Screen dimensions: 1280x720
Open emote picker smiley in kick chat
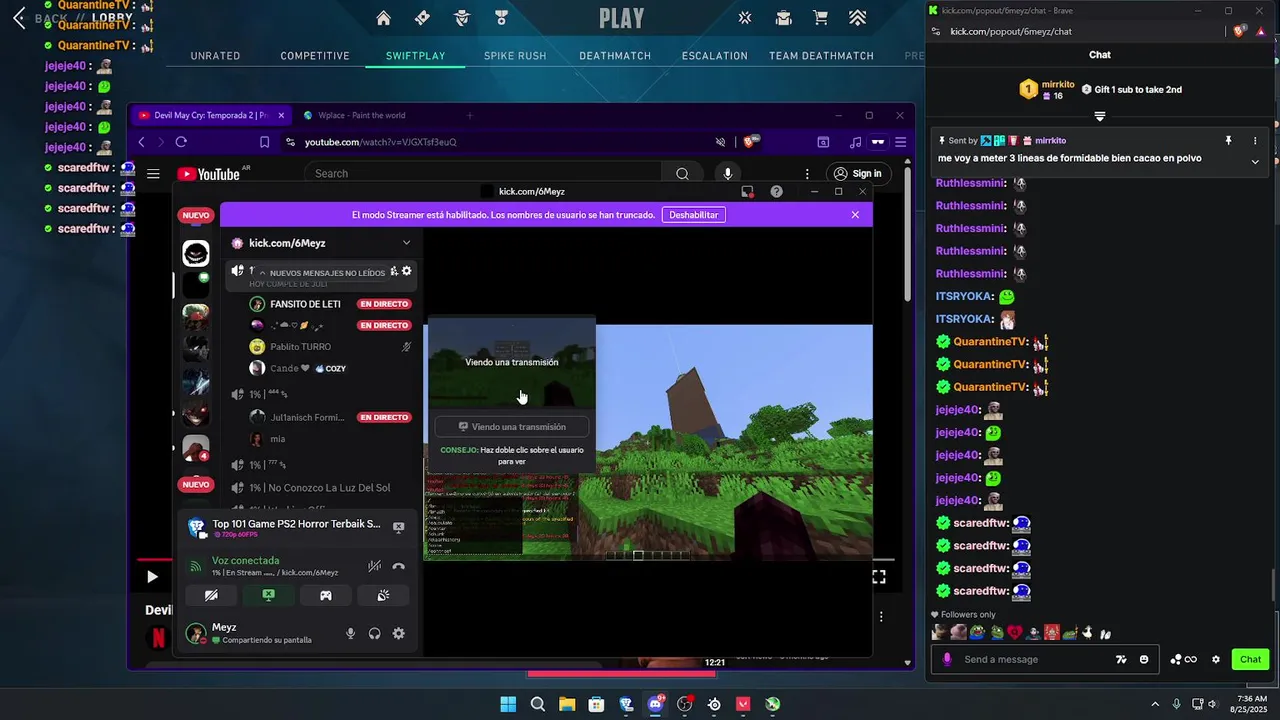1144,659
